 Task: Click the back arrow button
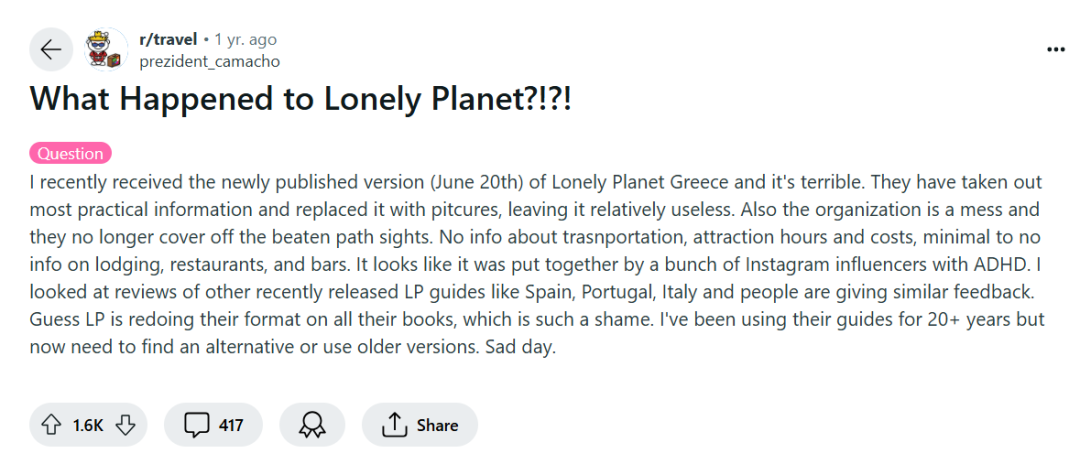(x=50, y=50)
